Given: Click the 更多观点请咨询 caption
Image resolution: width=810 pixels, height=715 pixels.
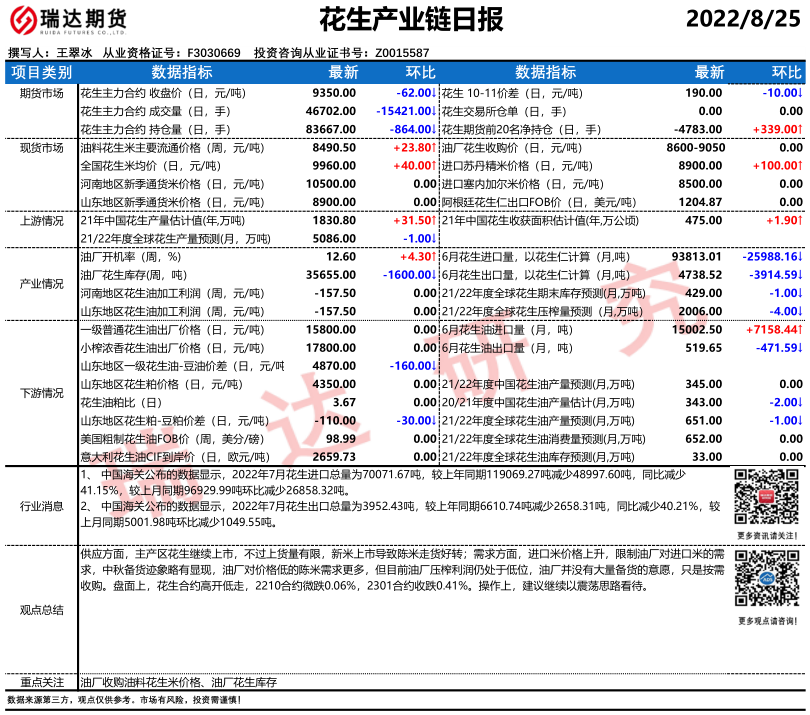Looking at the screenshot, I should tap(767, 621).
